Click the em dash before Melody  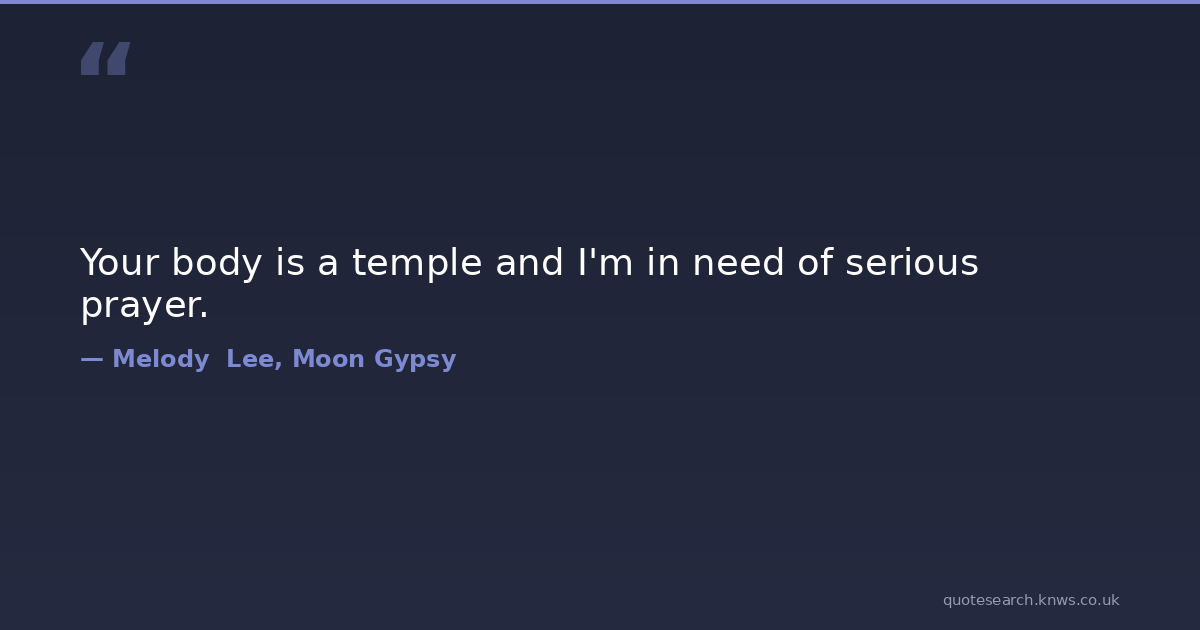coord(91,359)
